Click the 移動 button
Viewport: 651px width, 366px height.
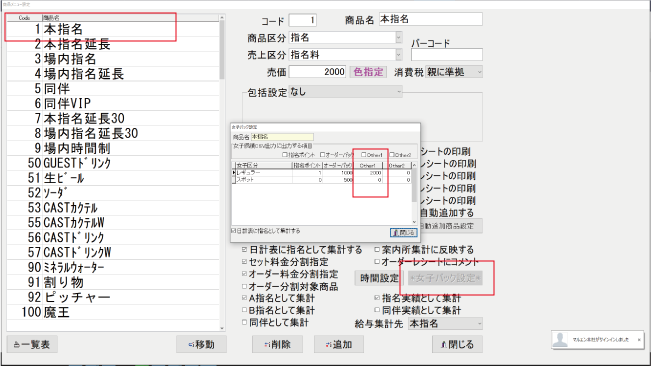(201, 344)
